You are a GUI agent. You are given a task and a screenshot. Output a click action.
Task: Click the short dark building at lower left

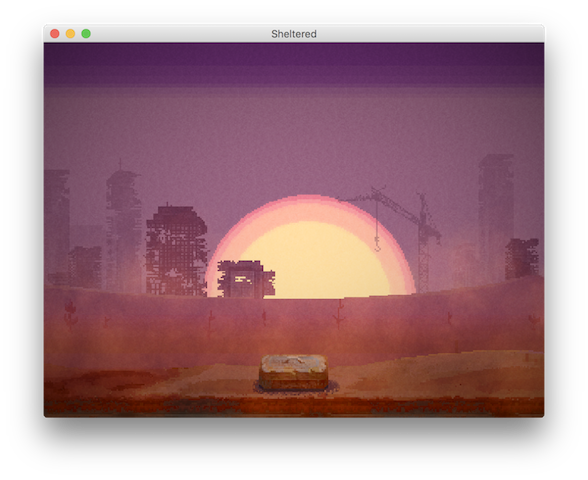(x=86, y=267)
